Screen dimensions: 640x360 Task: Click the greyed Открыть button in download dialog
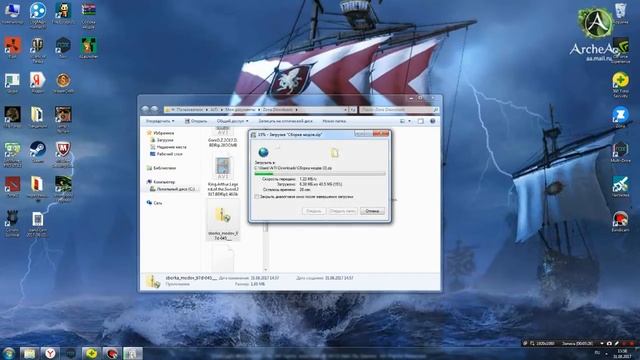click(x=313, y=211)
